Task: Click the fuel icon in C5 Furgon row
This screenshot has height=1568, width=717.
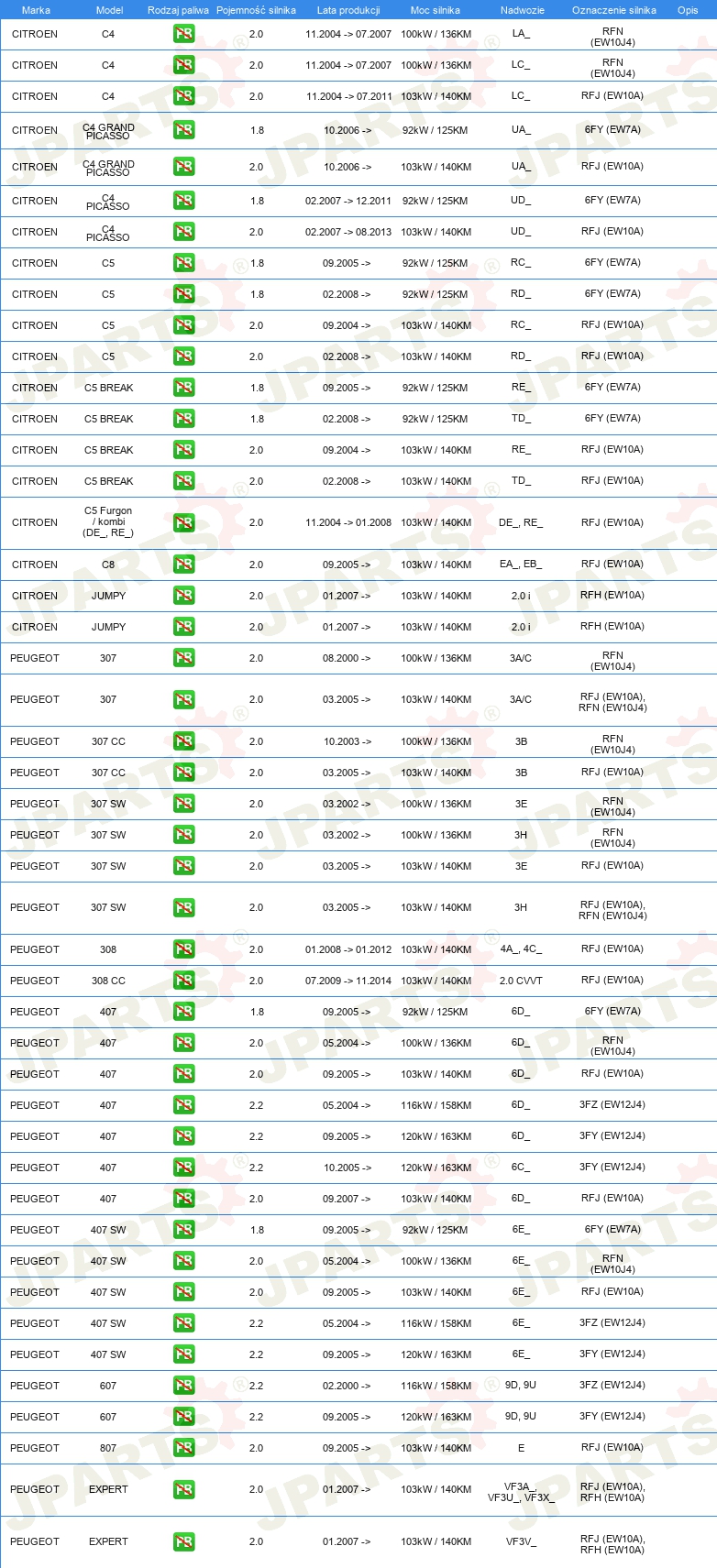Action: point(184,522)
